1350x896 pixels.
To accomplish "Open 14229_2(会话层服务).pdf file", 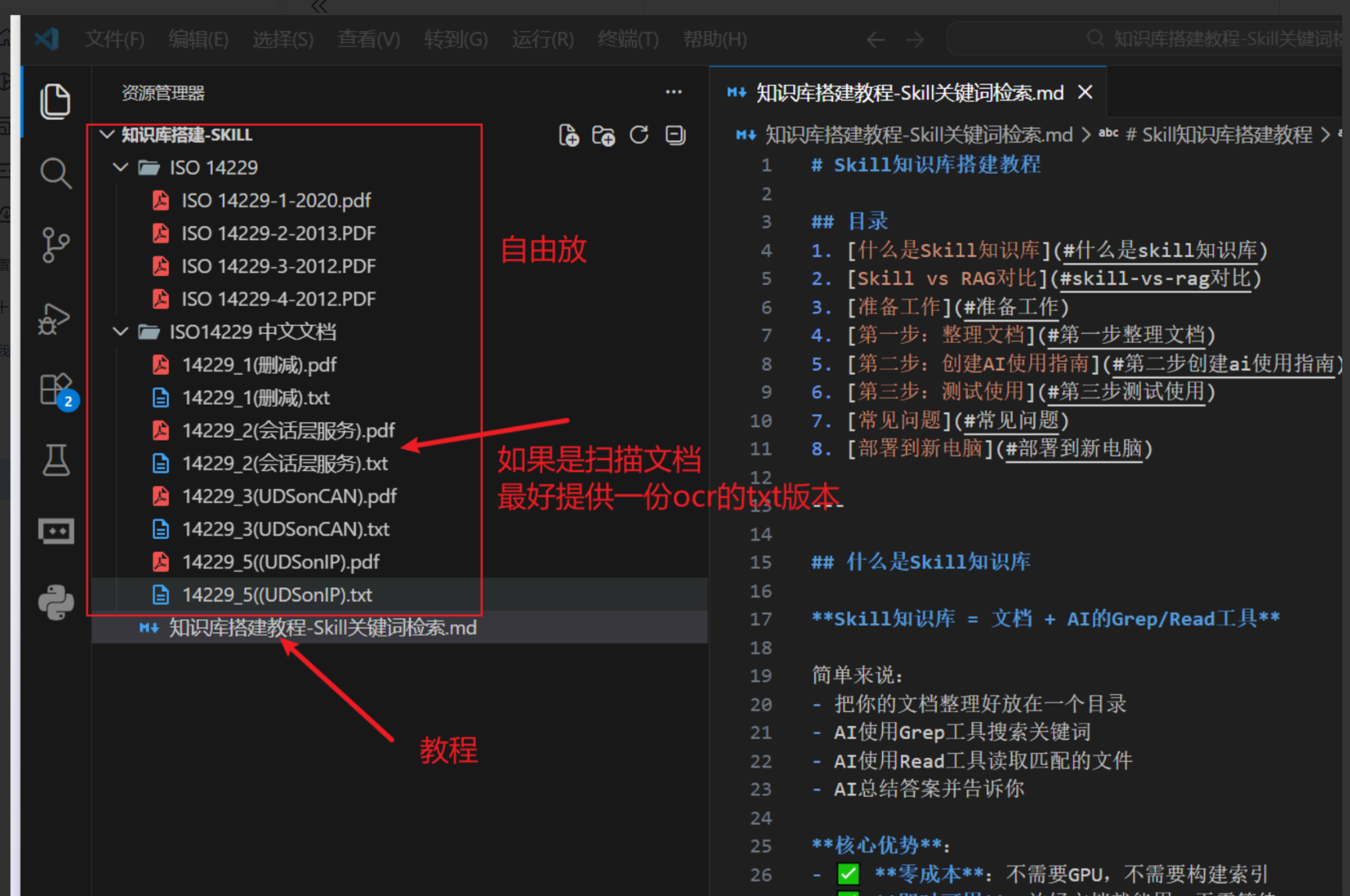I will tap(288, 430).
